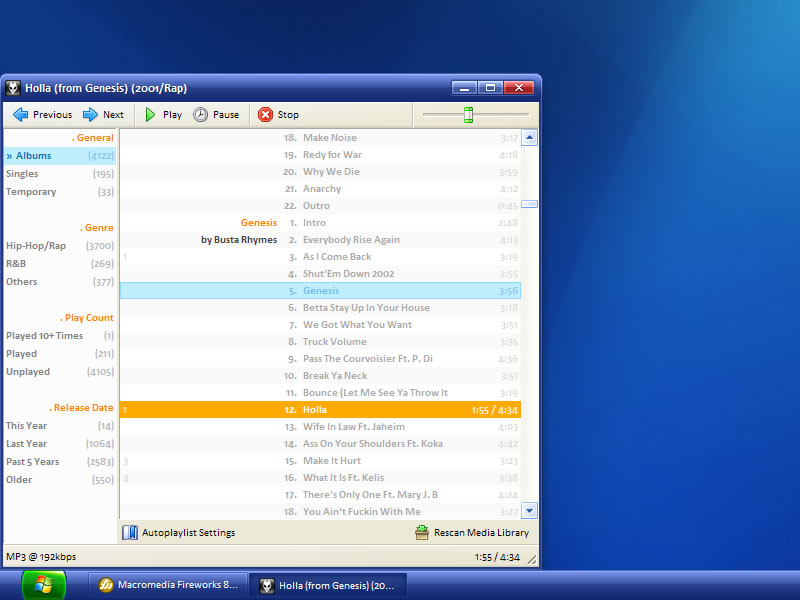
Task: Select track 5 Genesis in playlist
Action: 321,291
